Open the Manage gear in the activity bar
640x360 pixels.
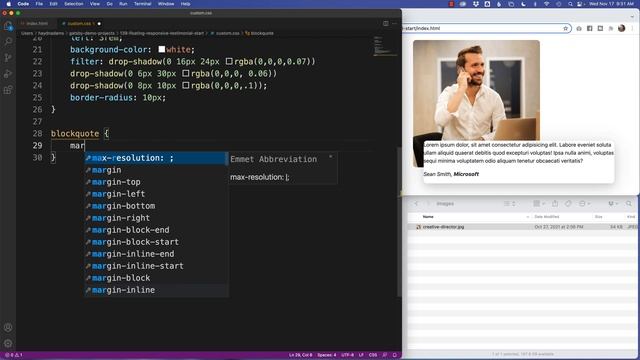tap(8, 343)
